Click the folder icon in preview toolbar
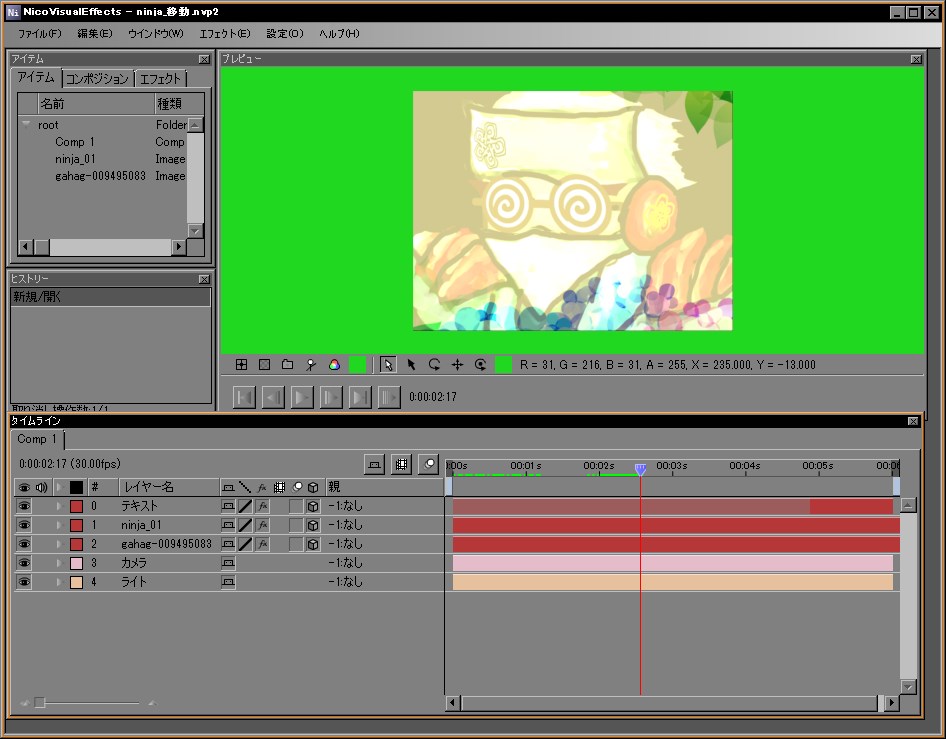Image resolution: width=946 pixels, height=739 pixels. coord(288,364)
